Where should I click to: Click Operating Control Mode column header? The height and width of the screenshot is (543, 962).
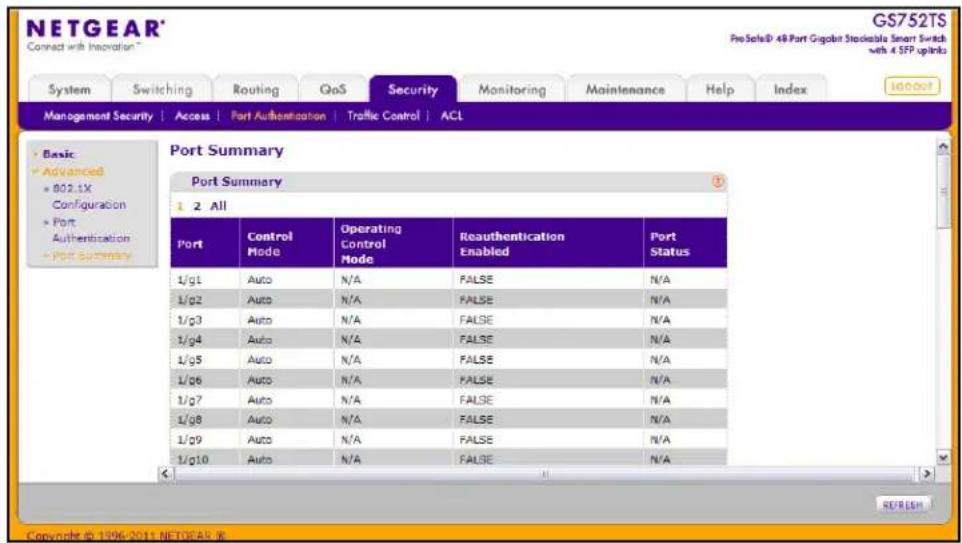pyautogui.click(x=393, y=244)
